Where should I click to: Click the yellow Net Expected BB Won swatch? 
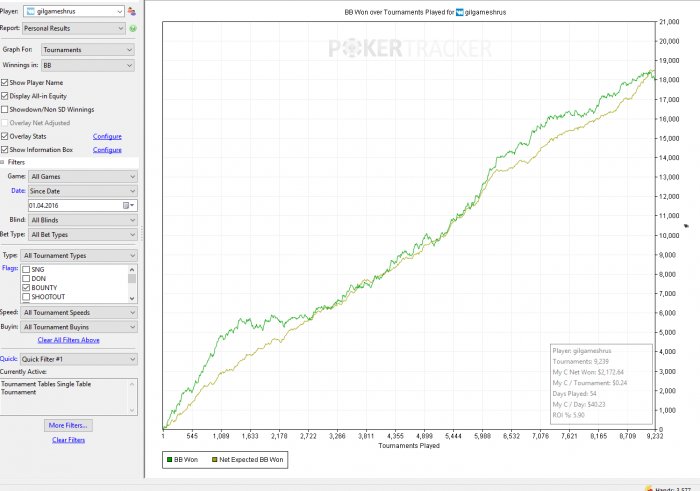pyautogui.click(x=214, y=459)
